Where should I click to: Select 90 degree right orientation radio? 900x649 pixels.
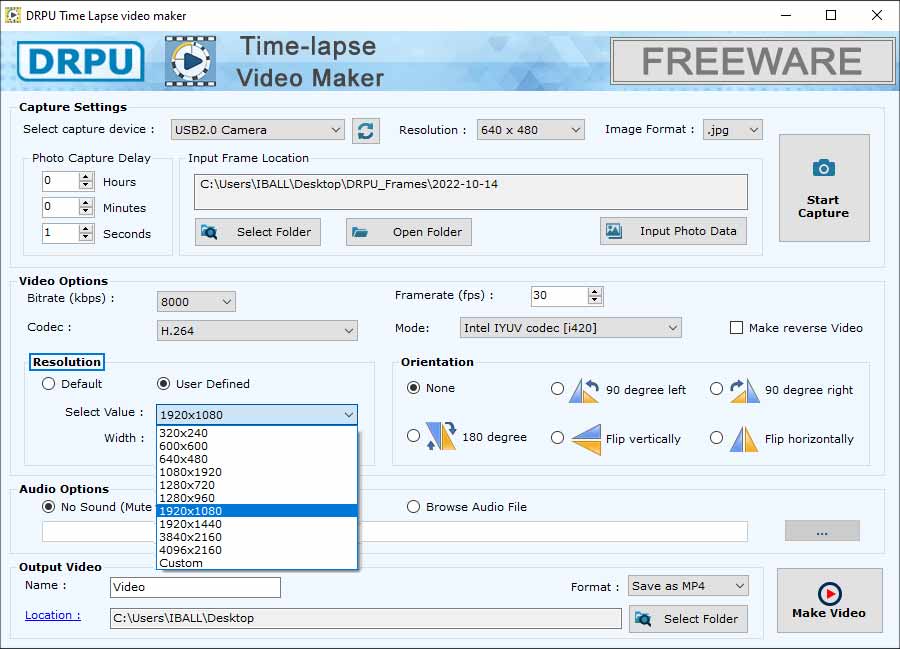[716, 389]
